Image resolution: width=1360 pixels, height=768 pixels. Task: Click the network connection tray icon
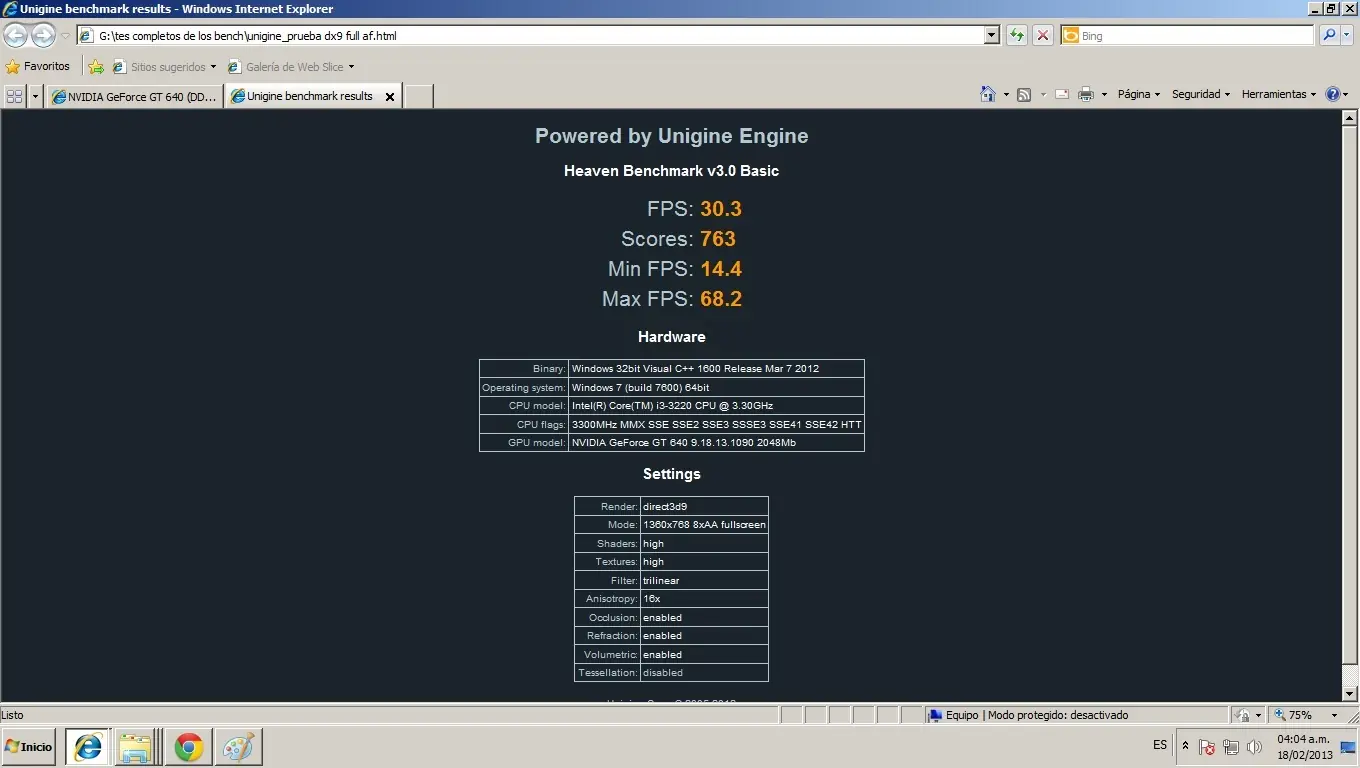(x=1231, y=747)
